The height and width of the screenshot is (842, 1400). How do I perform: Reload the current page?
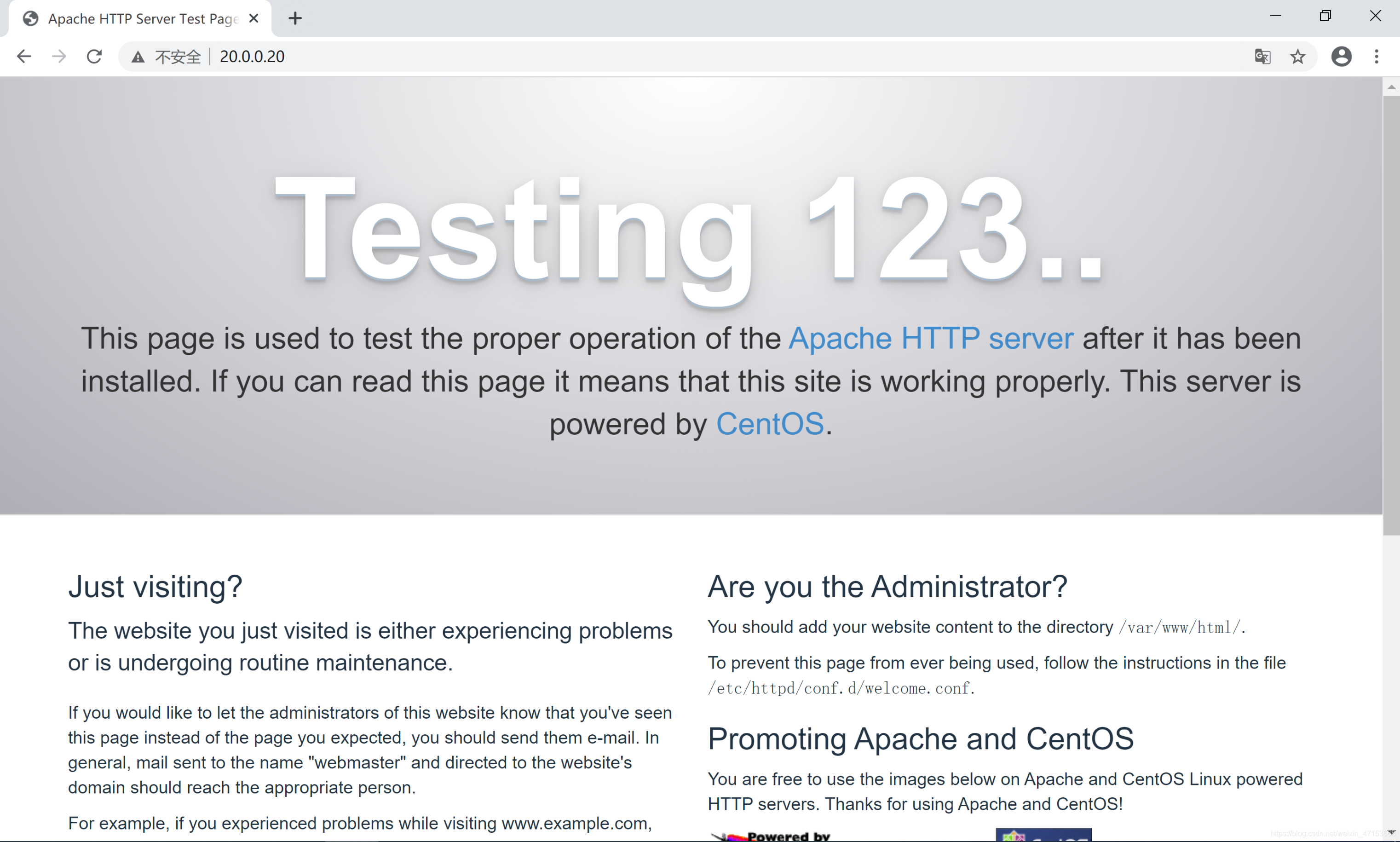point(94,56)
